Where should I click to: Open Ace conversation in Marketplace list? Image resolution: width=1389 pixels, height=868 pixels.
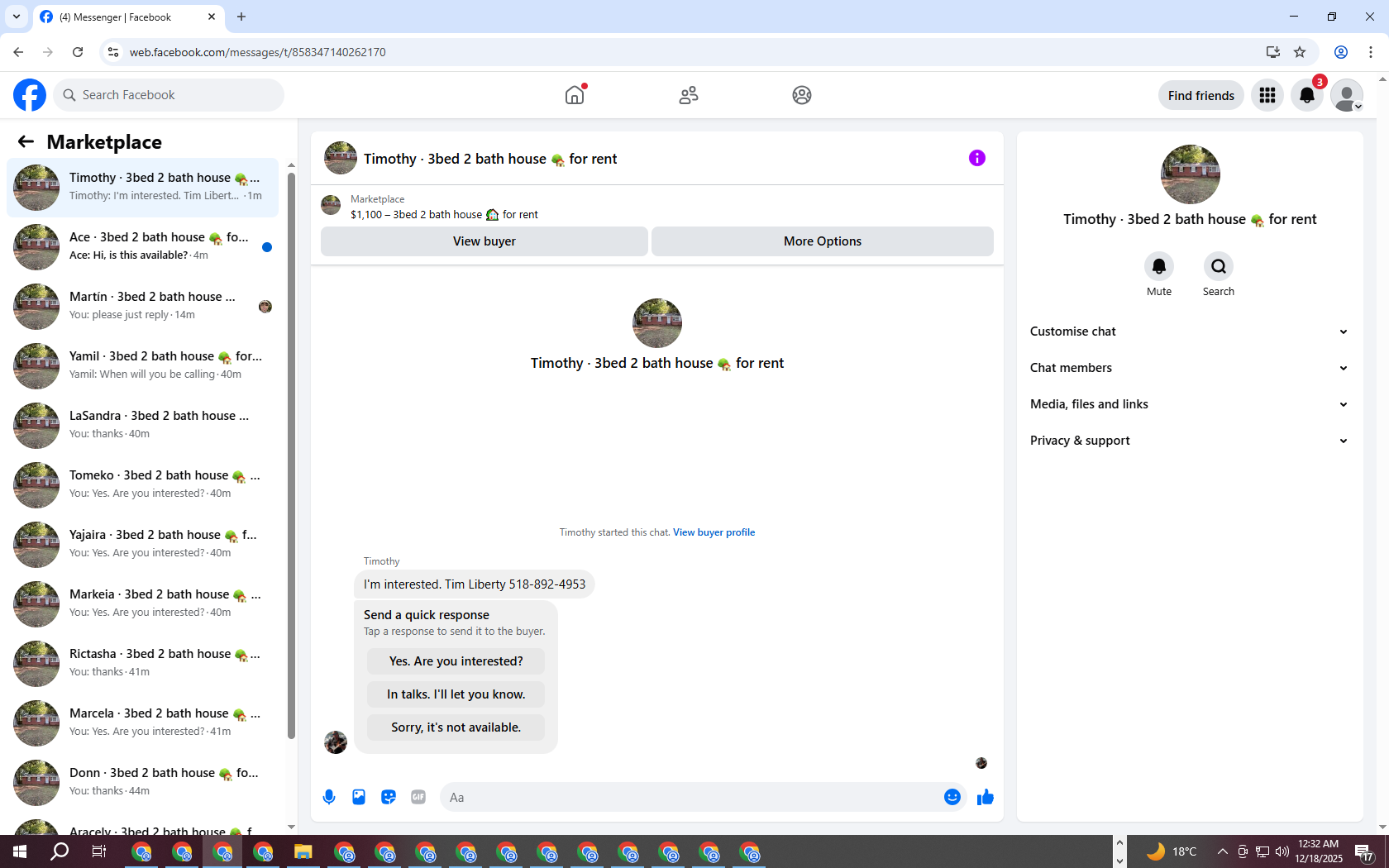coord(142,246)
